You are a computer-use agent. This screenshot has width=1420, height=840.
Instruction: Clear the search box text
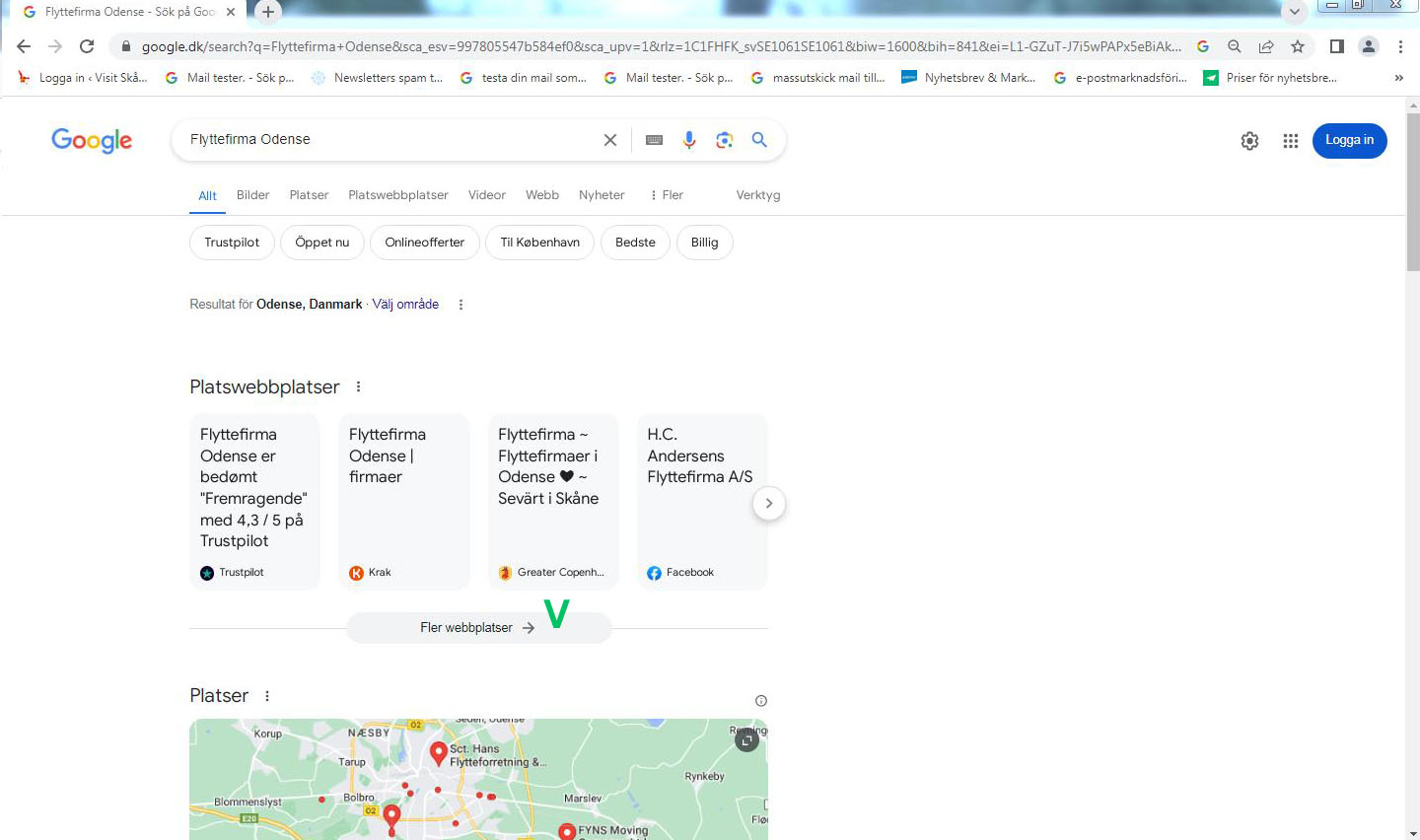(x=610, y=140)
